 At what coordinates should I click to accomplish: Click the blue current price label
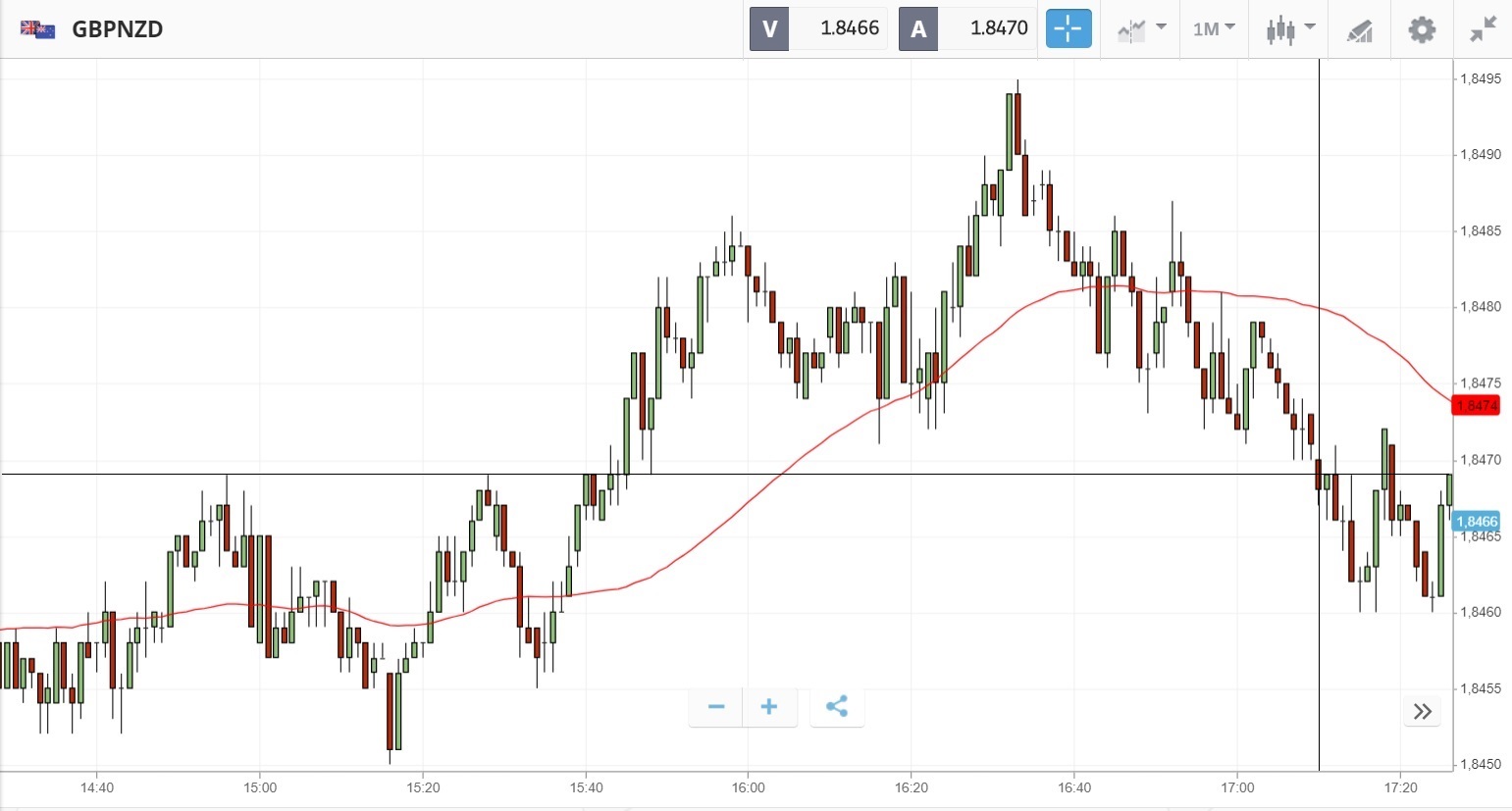pos(1476,522)
